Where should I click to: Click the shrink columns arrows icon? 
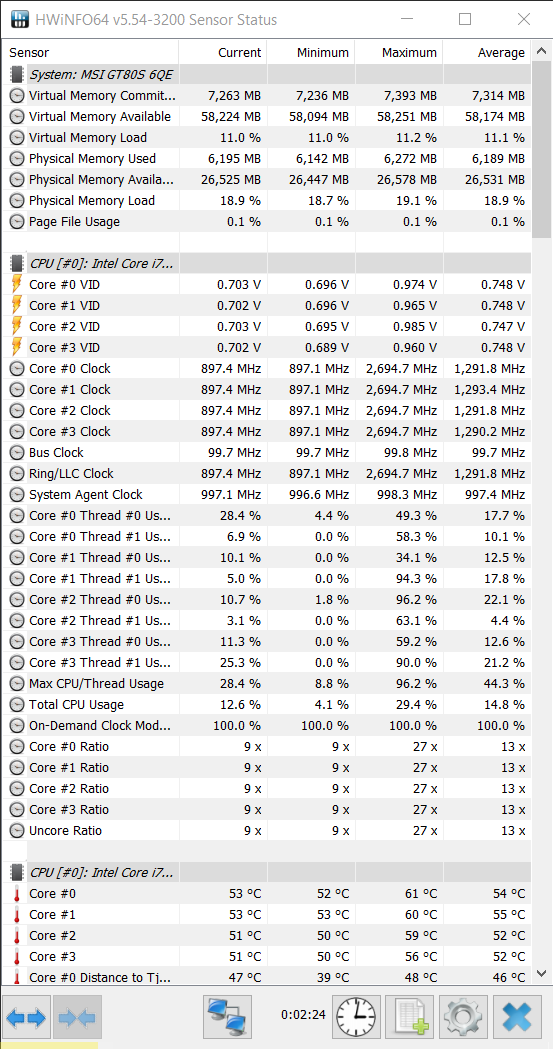tap(78, 1018)
